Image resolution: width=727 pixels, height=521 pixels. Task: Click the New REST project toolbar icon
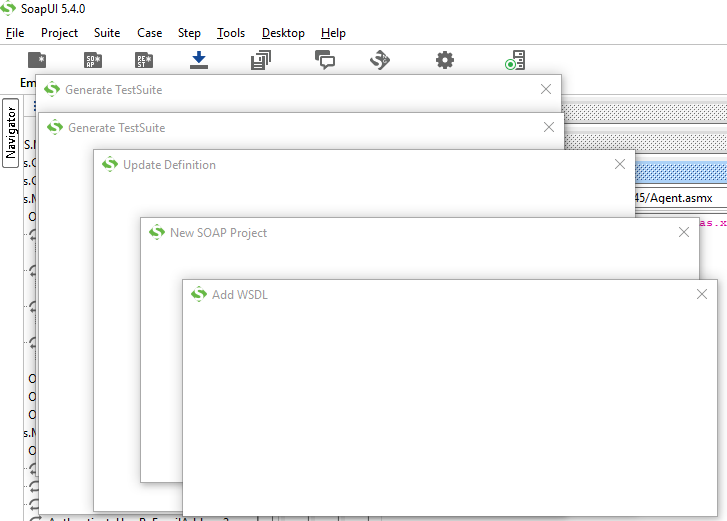click(x=144, y=60)
